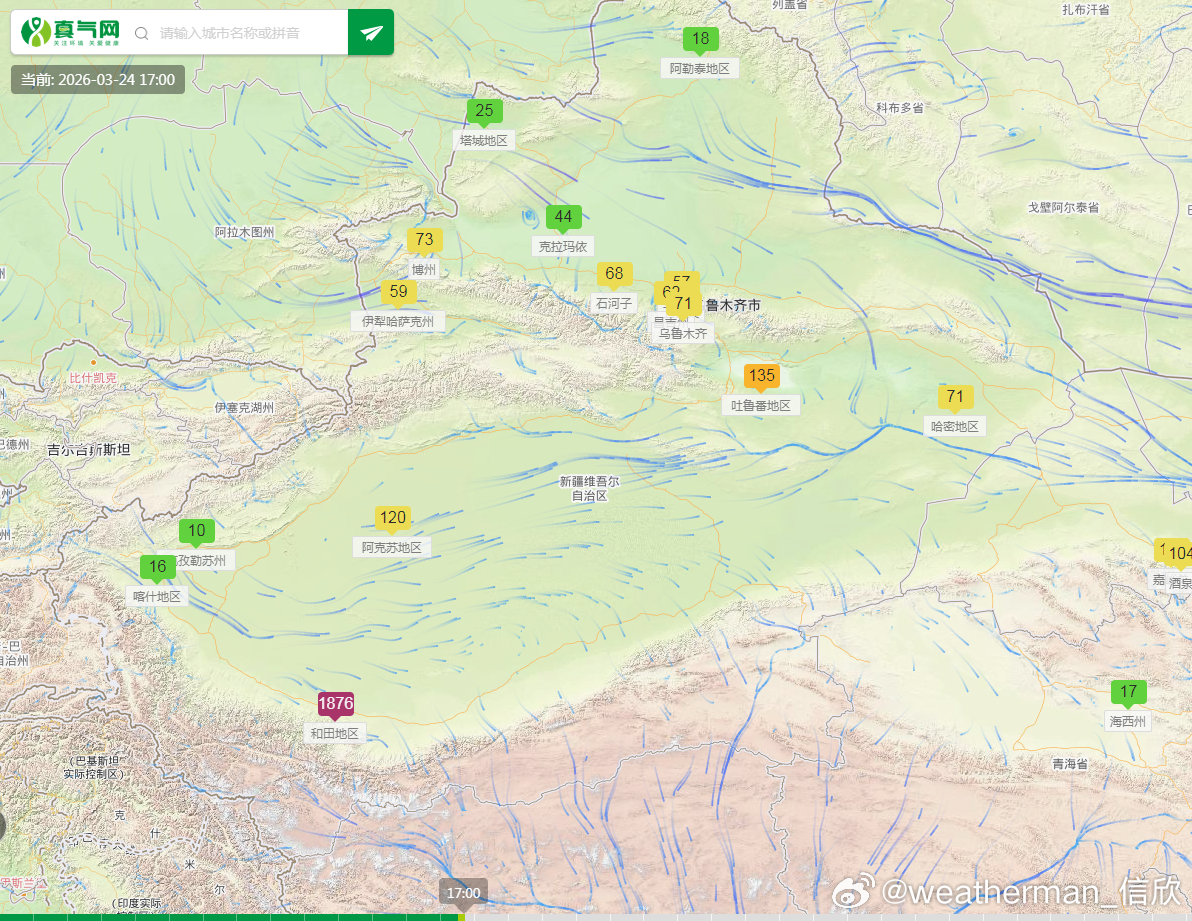Click the 真气网 logo
Image resolution: width=1192 pixels, height=921 pixels.
71,32
